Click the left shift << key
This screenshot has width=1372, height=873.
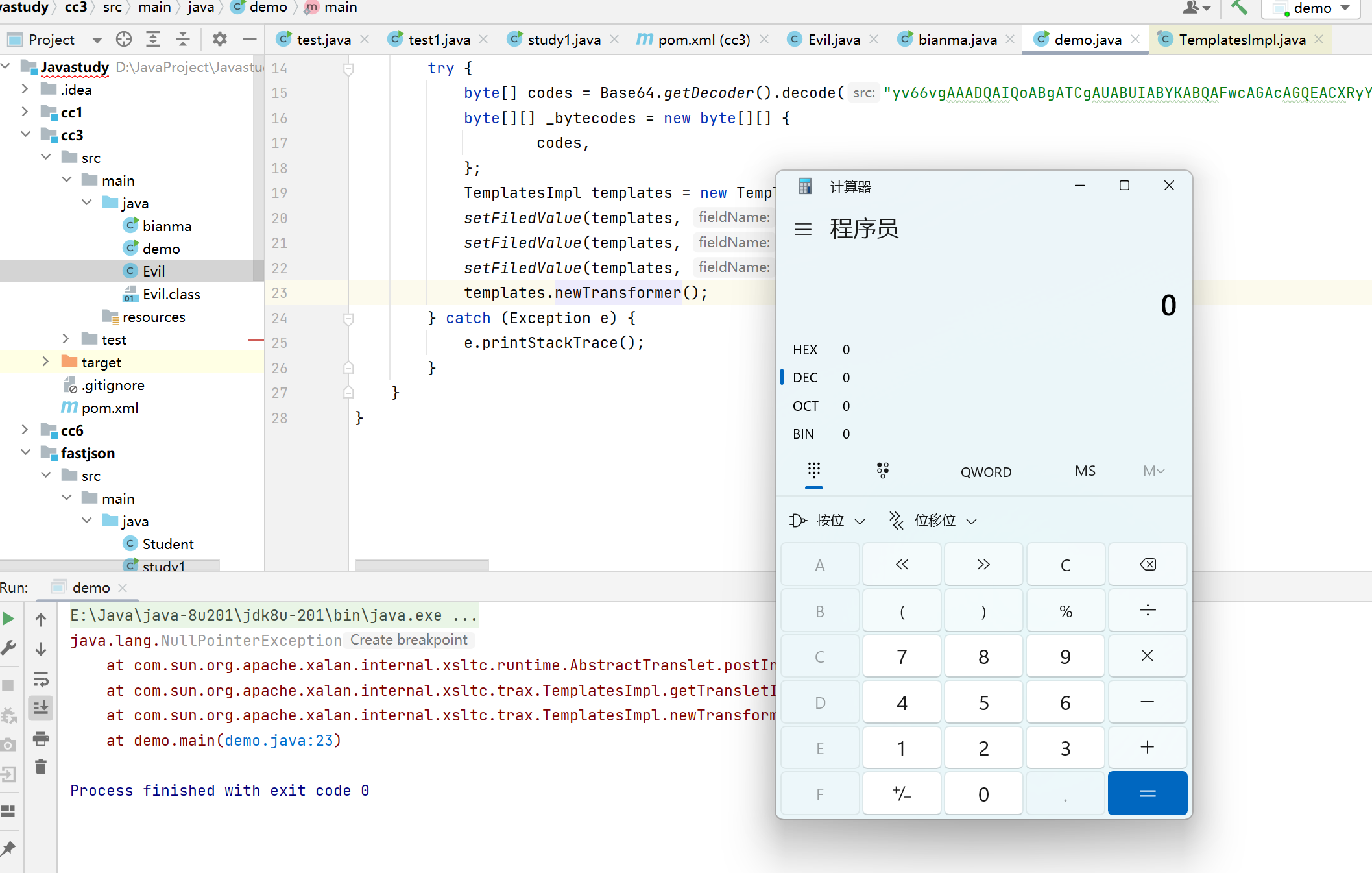coord(902,565)
